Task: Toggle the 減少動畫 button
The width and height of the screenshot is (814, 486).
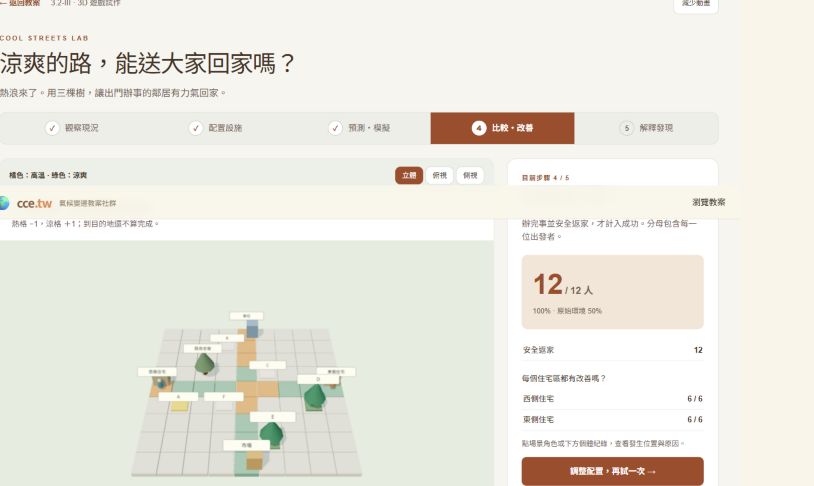Action: [x=696, y=4]
